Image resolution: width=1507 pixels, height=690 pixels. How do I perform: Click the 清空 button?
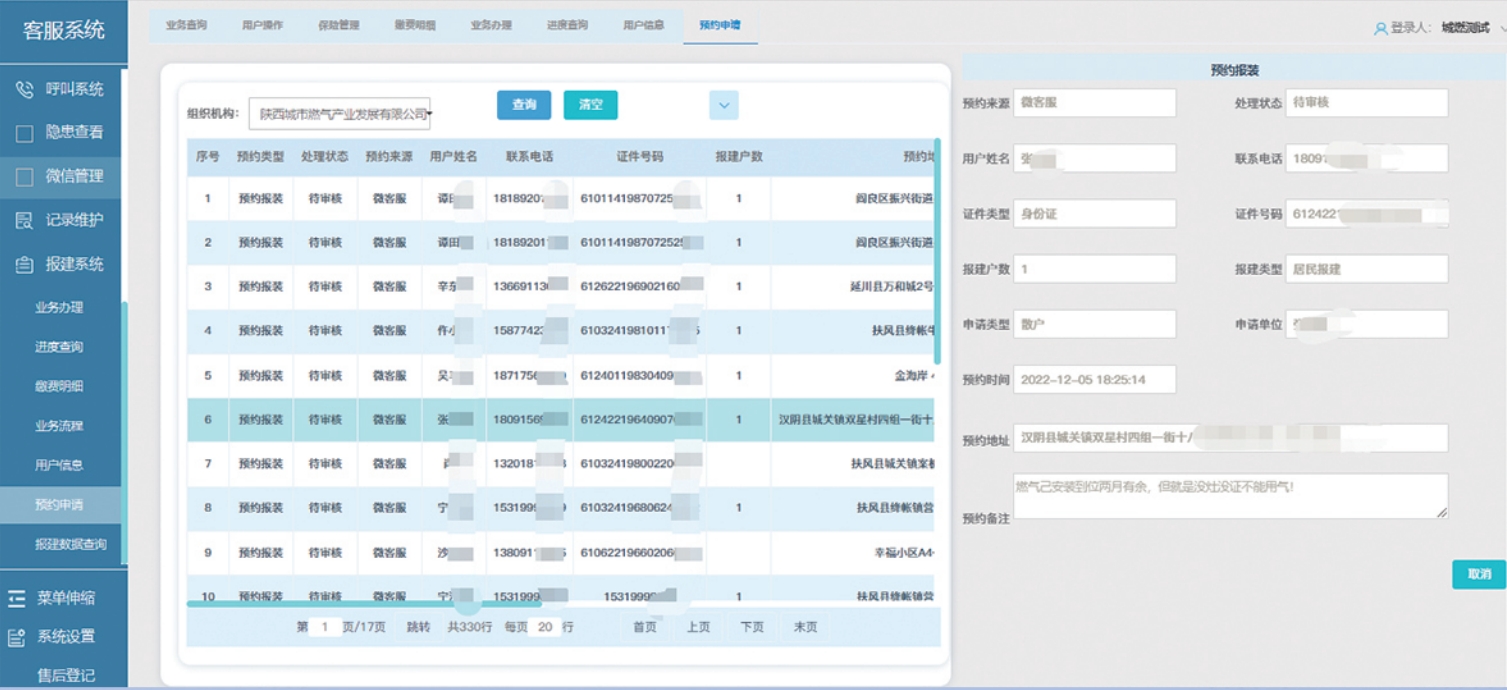click(x=590, y=105)
